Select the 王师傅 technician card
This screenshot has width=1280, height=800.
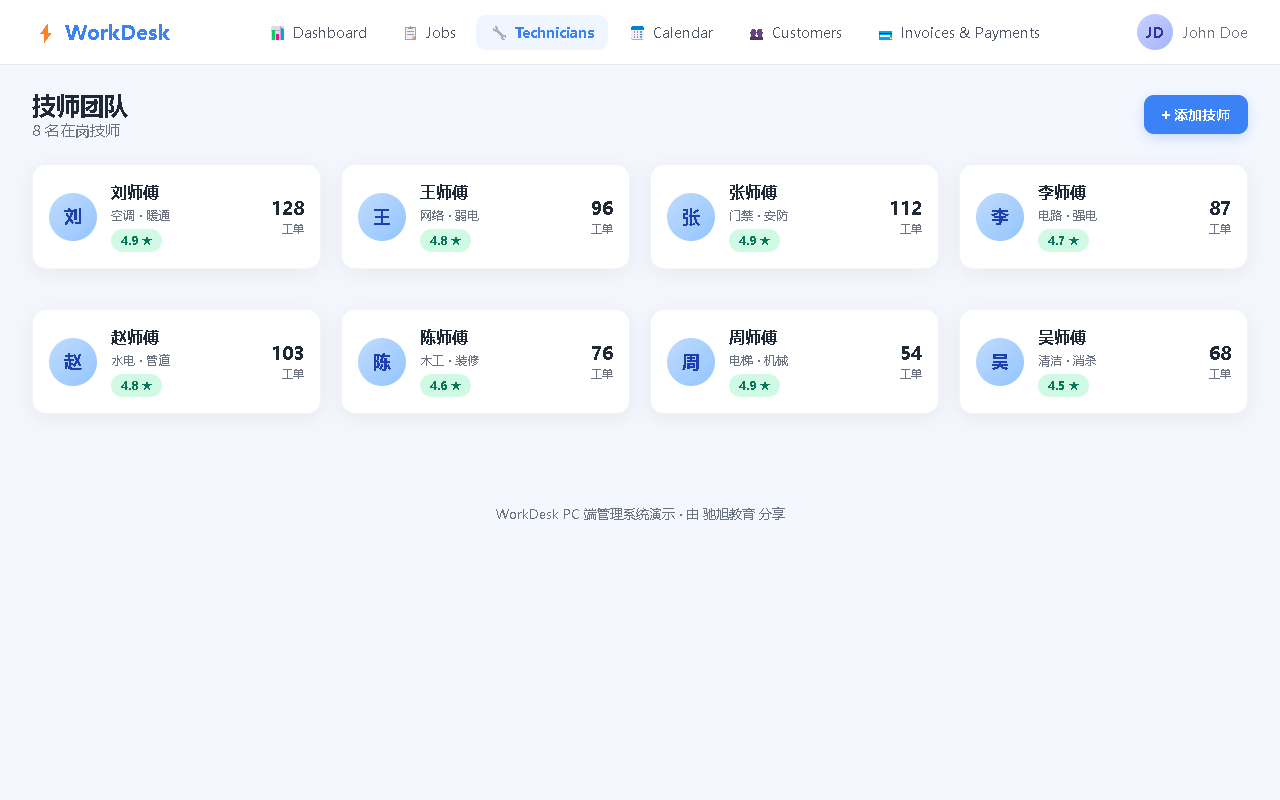tap(486, 217)
